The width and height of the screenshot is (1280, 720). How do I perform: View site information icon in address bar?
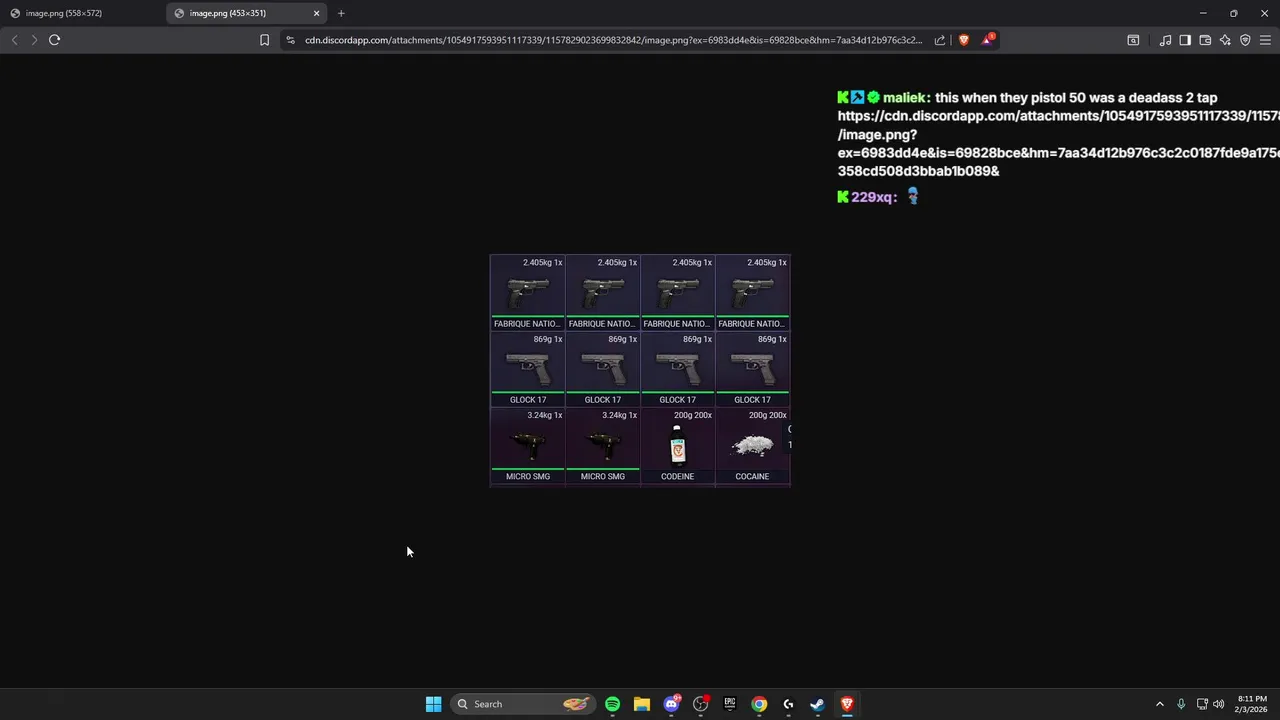pyautogui.click(x=290, y=40)
